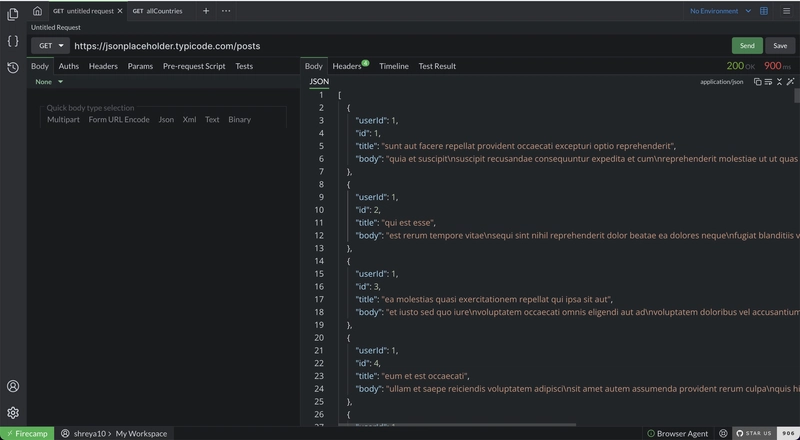Open the shreya10 user entry

point(84,433)
